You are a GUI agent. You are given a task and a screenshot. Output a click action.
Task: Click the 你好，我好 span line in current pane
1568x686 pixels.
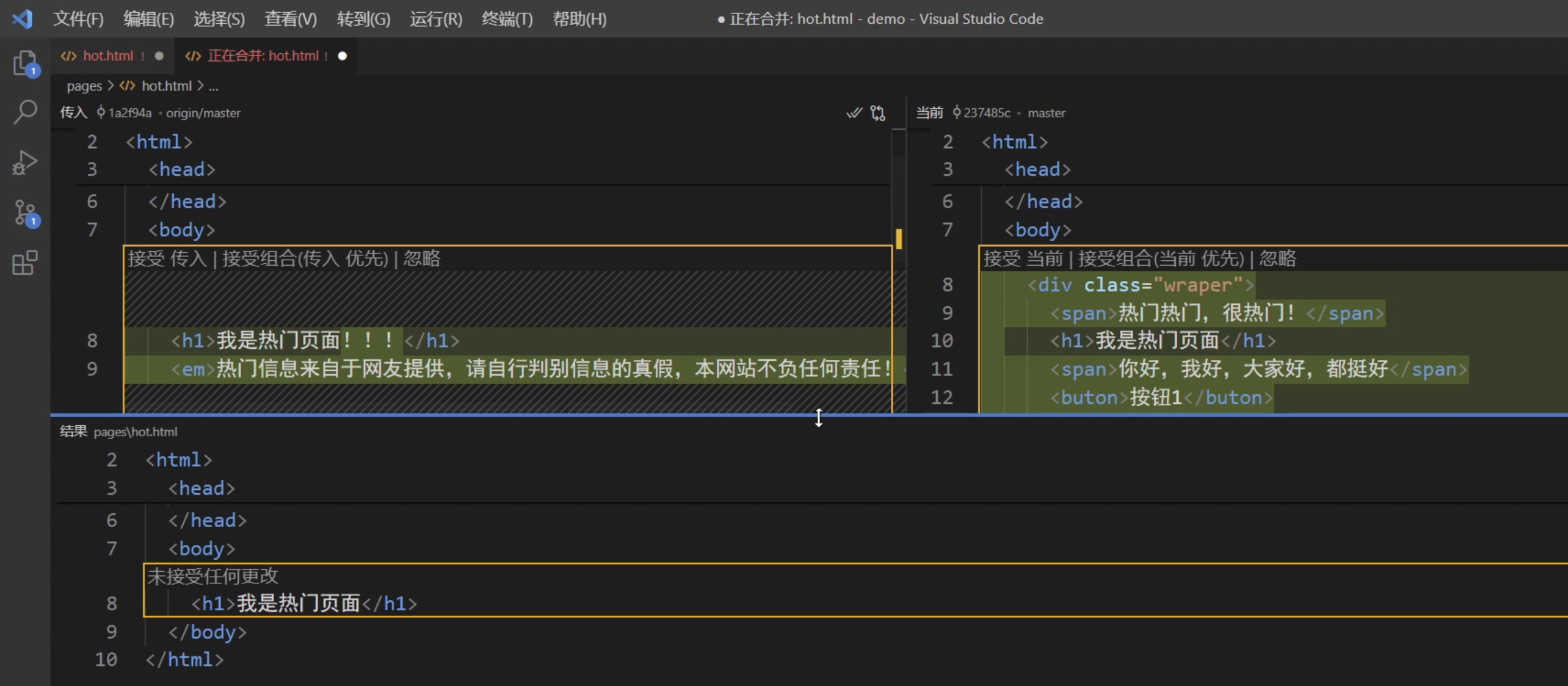(1259, 369)
